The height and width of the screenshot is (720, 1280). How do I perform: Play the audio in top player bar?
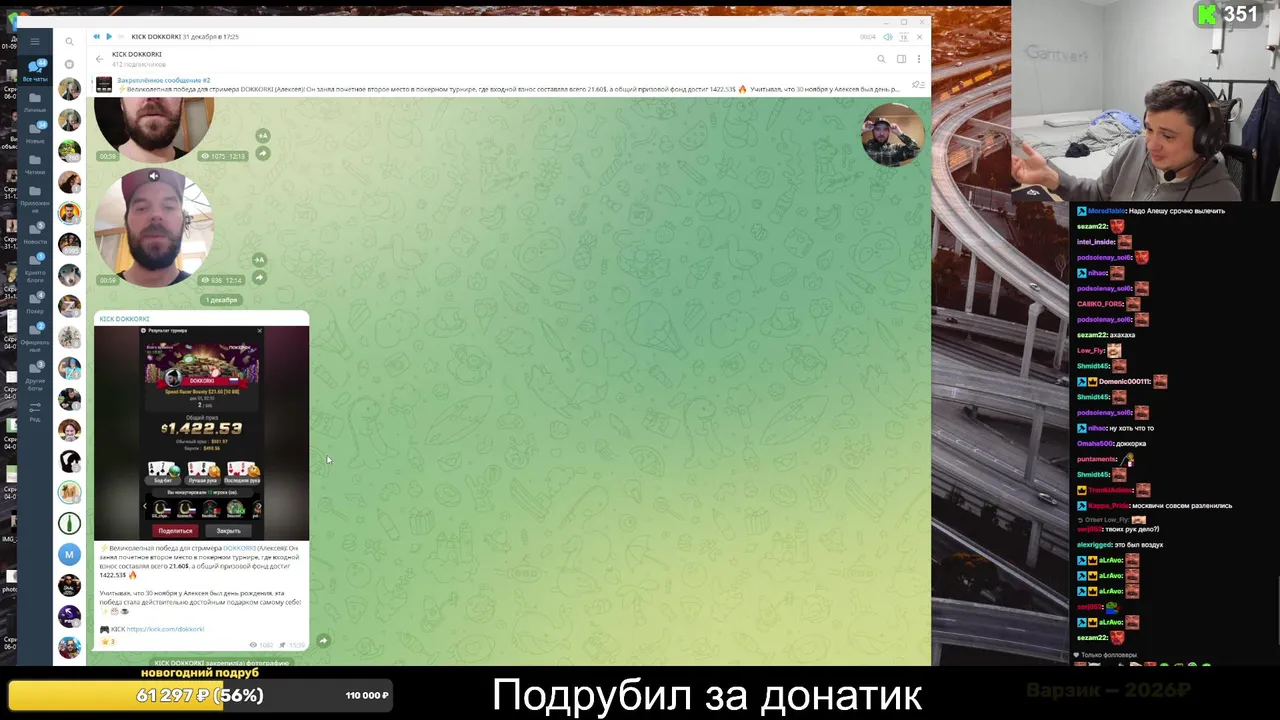pyautogui.click(x=109, y=36)
